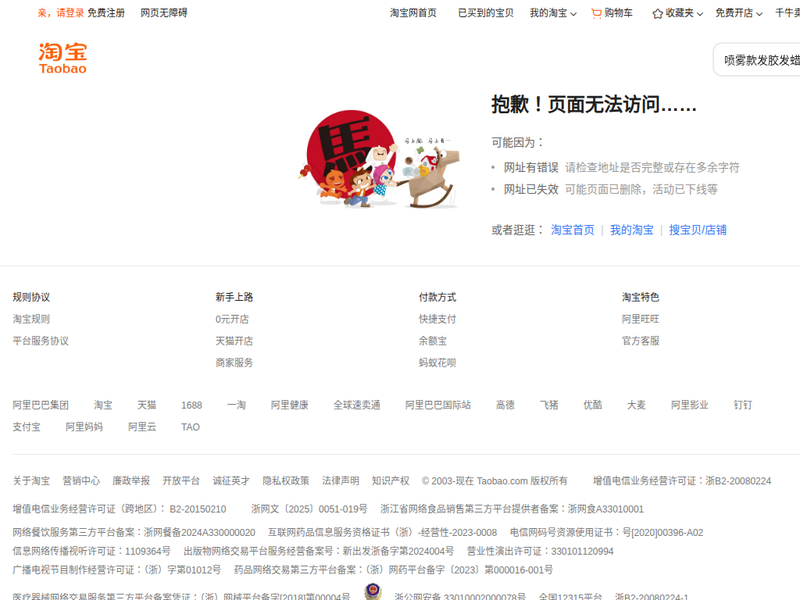Screen dimensions: 800x600
Task: Open 营销中心 link
Action: [x=81, y=481]
